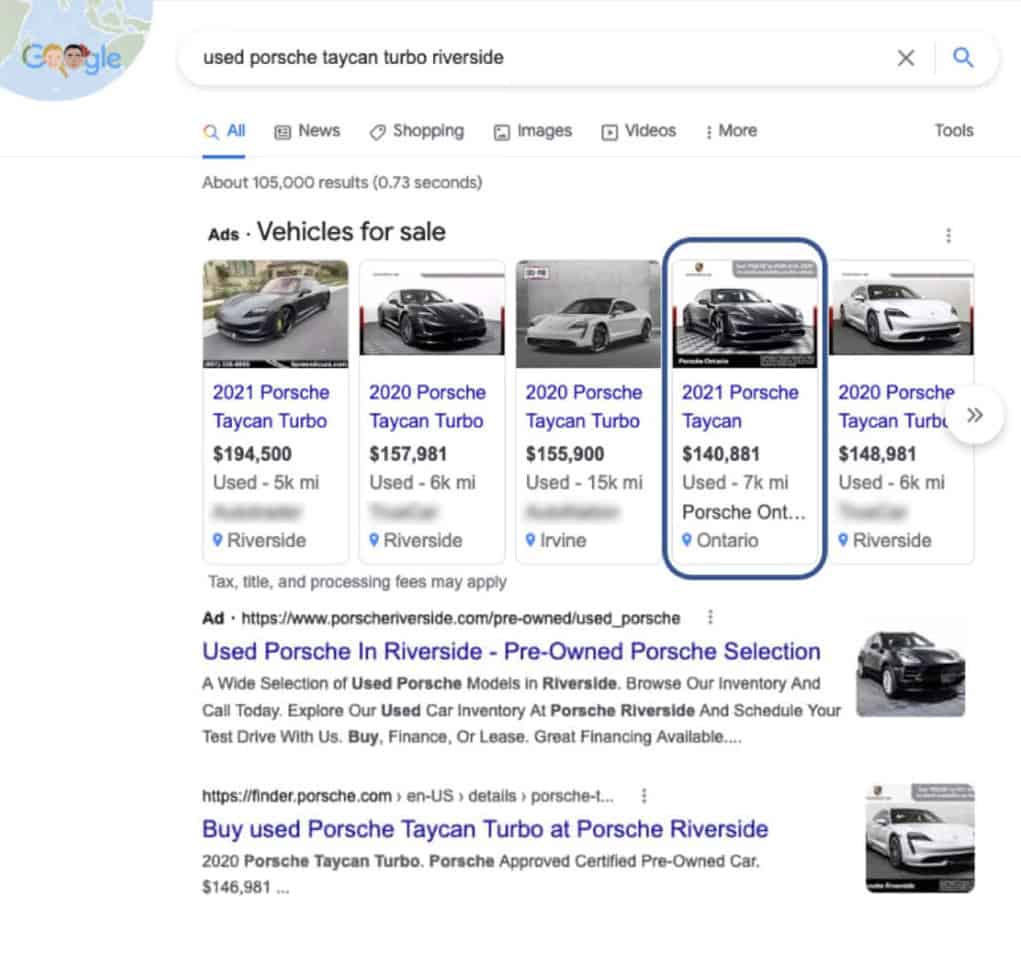Go to the Images tab
The height and width of the screenshot is (955, 1021).
click(533, 131)
